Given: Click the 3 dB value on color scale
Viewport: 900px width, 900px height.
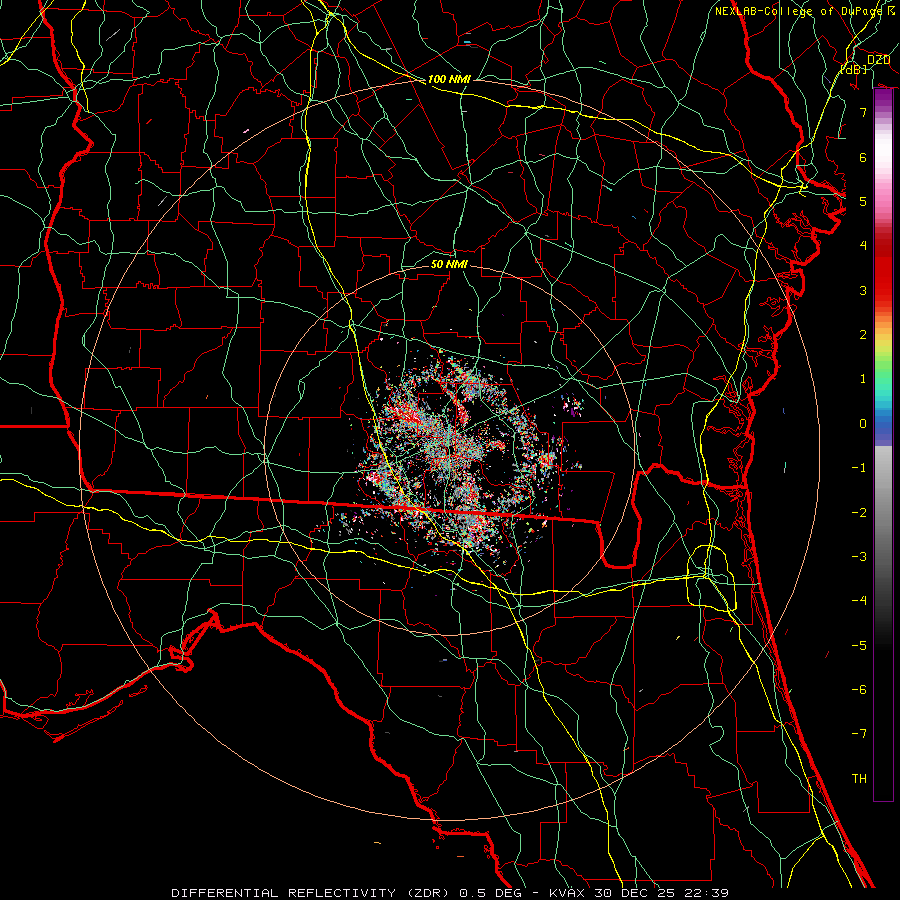Looking at the screenshot, I should [863, 290].
